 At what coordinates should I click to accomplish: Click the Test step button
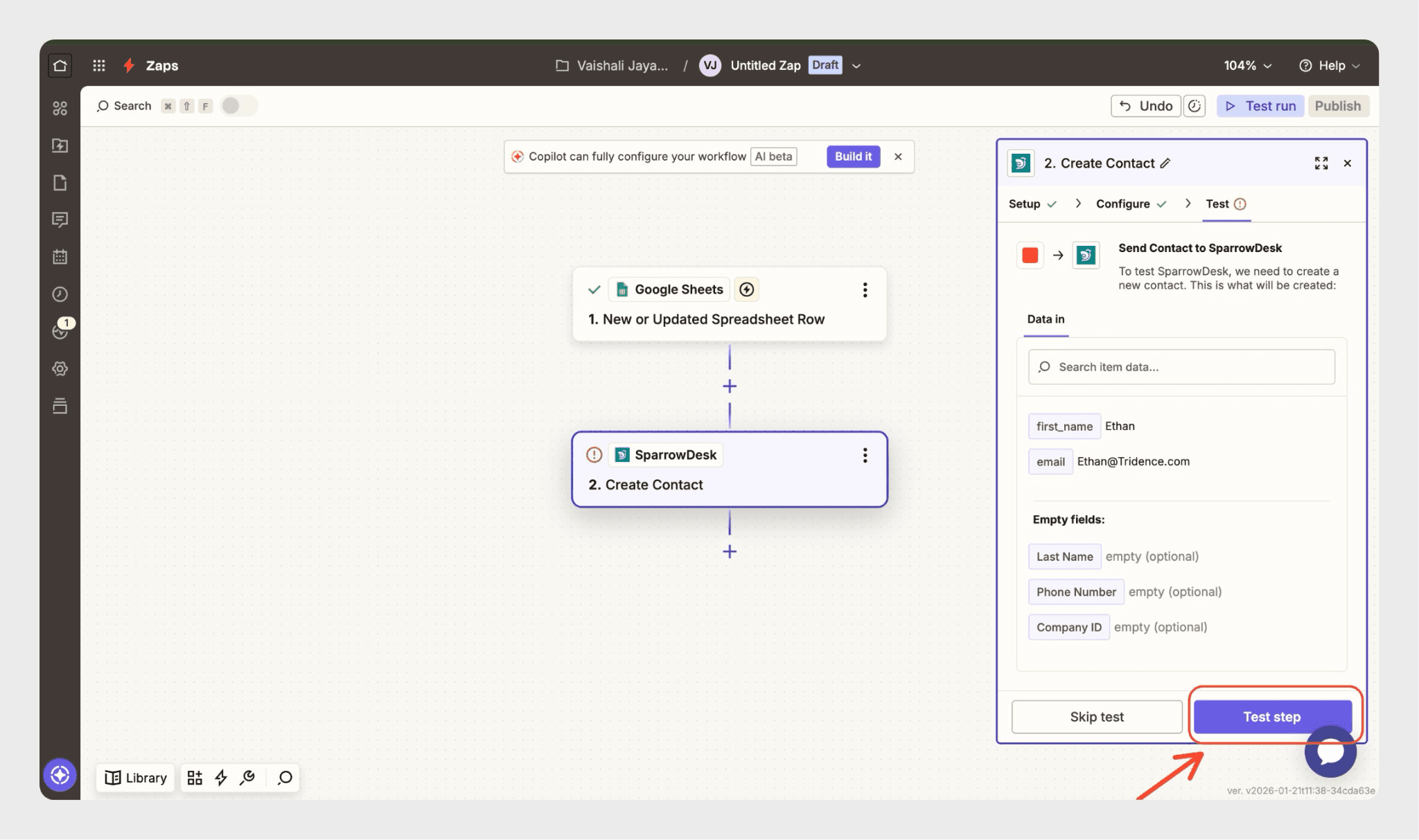click(x=1271, y=717)
